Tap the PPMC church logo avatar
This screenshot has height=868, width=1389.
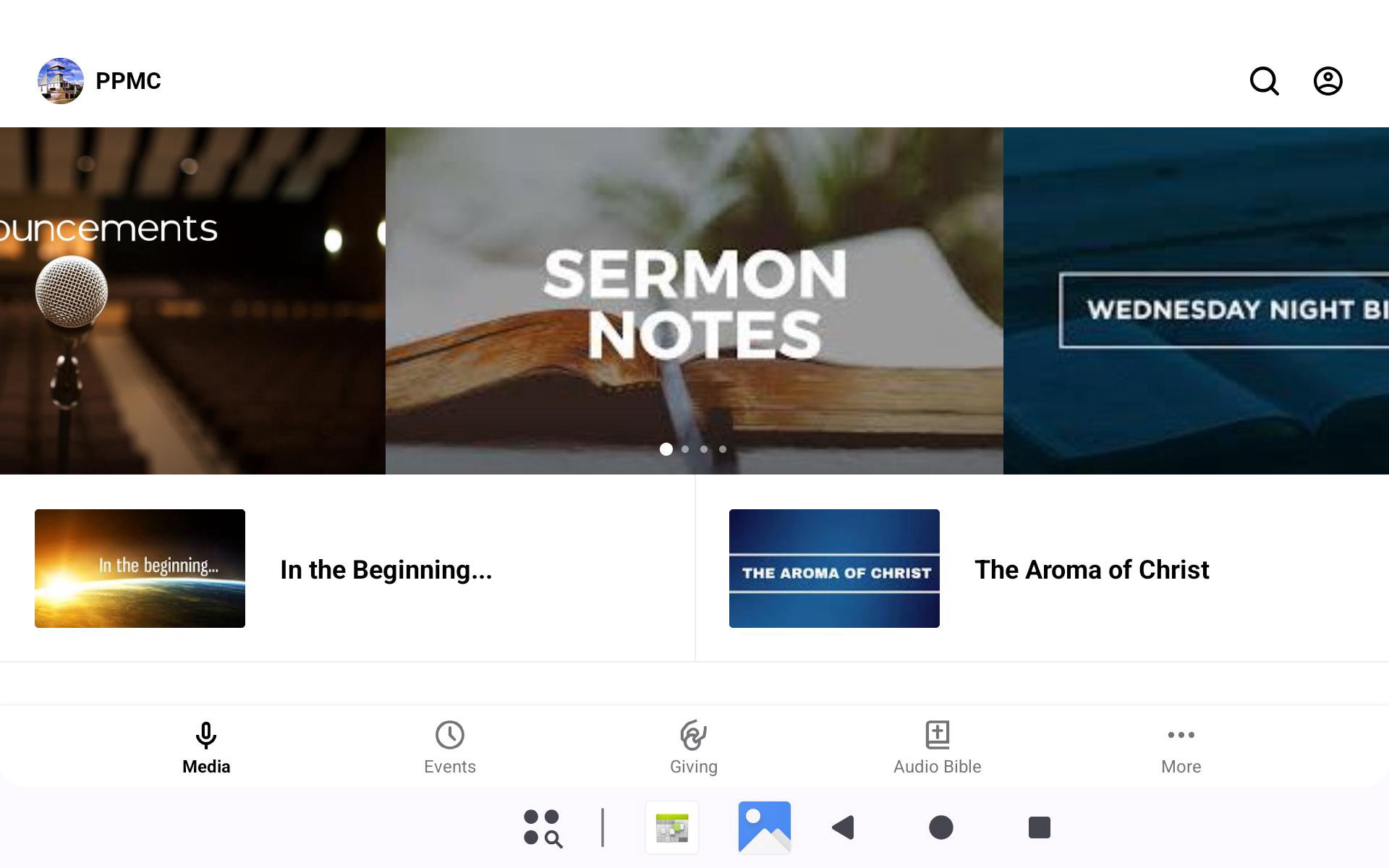pos(61,81)
